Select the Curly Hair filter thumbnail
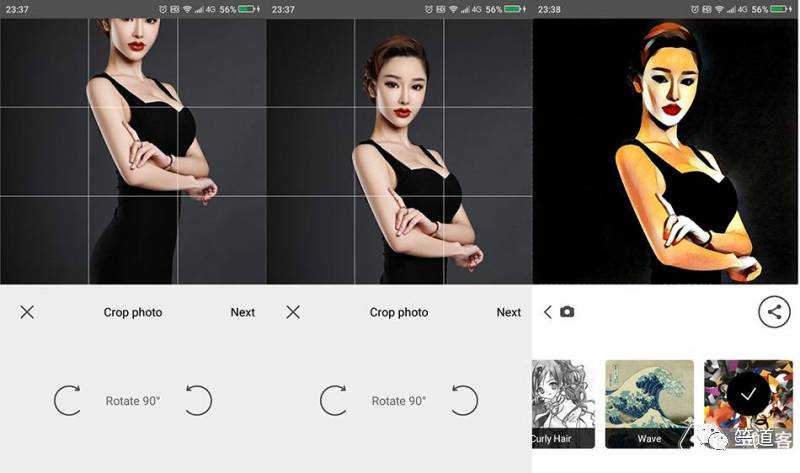800x473 pixels. click(563, 403)
